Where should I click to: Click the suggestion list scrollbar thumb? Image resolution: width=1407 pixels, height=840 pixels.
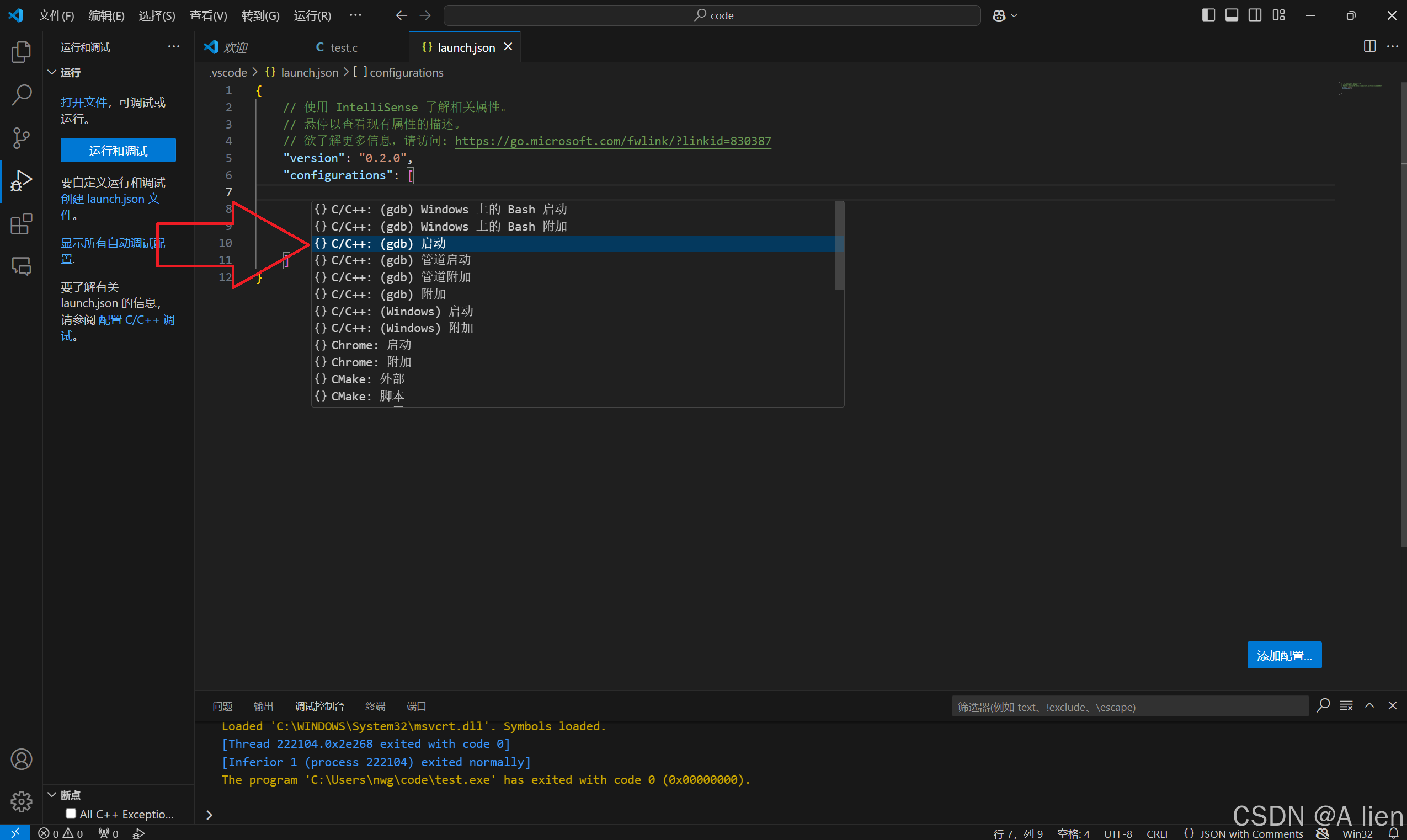(839, 245)
